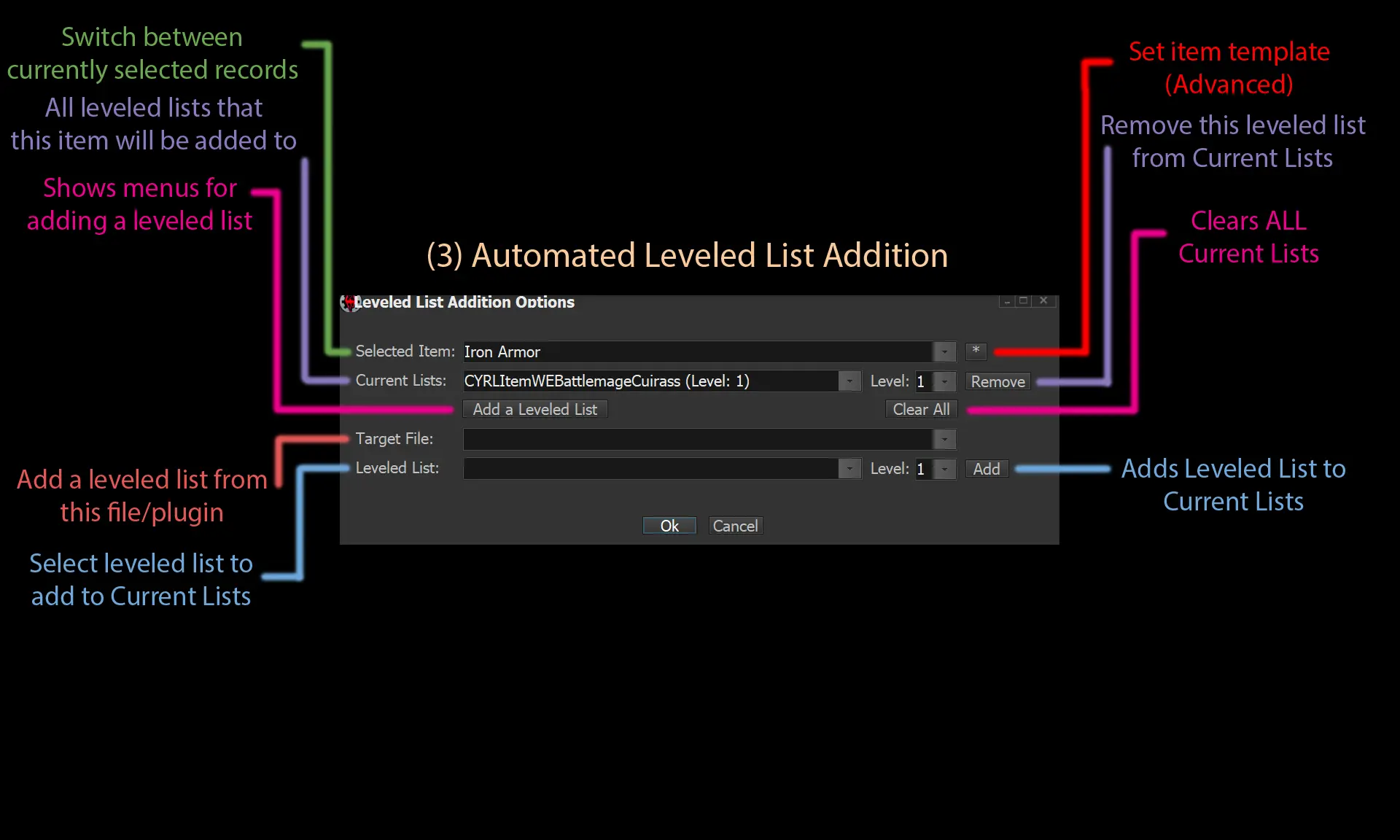Click the Ok button to confirm changes
Screen dimensions: 1400x840
[x=669, y=525]
